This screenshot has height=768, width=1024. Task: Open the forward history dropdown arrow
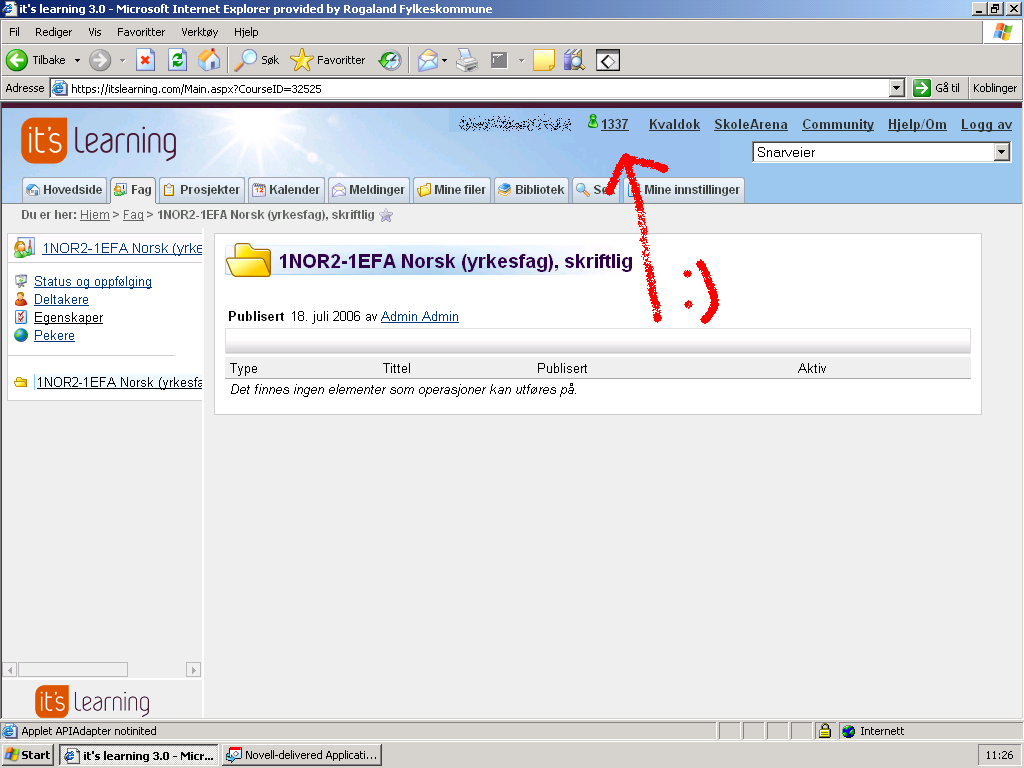point(122,60)
